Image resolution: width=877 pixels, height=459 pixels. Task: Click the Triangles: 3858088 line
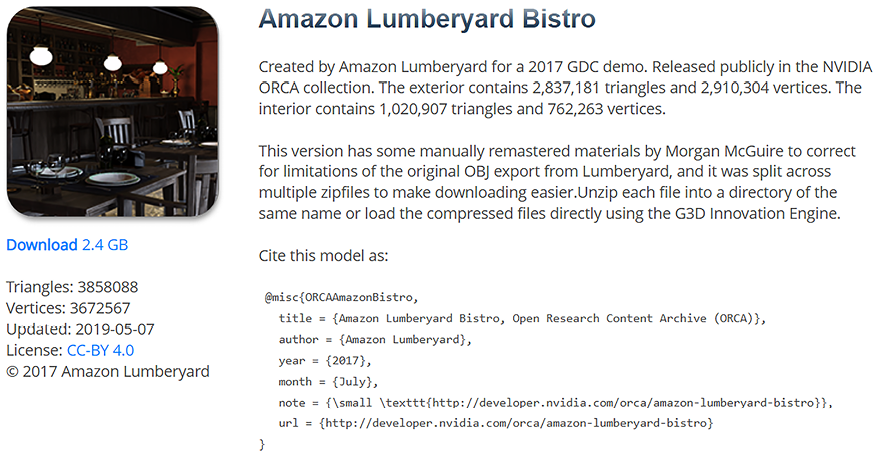click(x=72, y=287)
